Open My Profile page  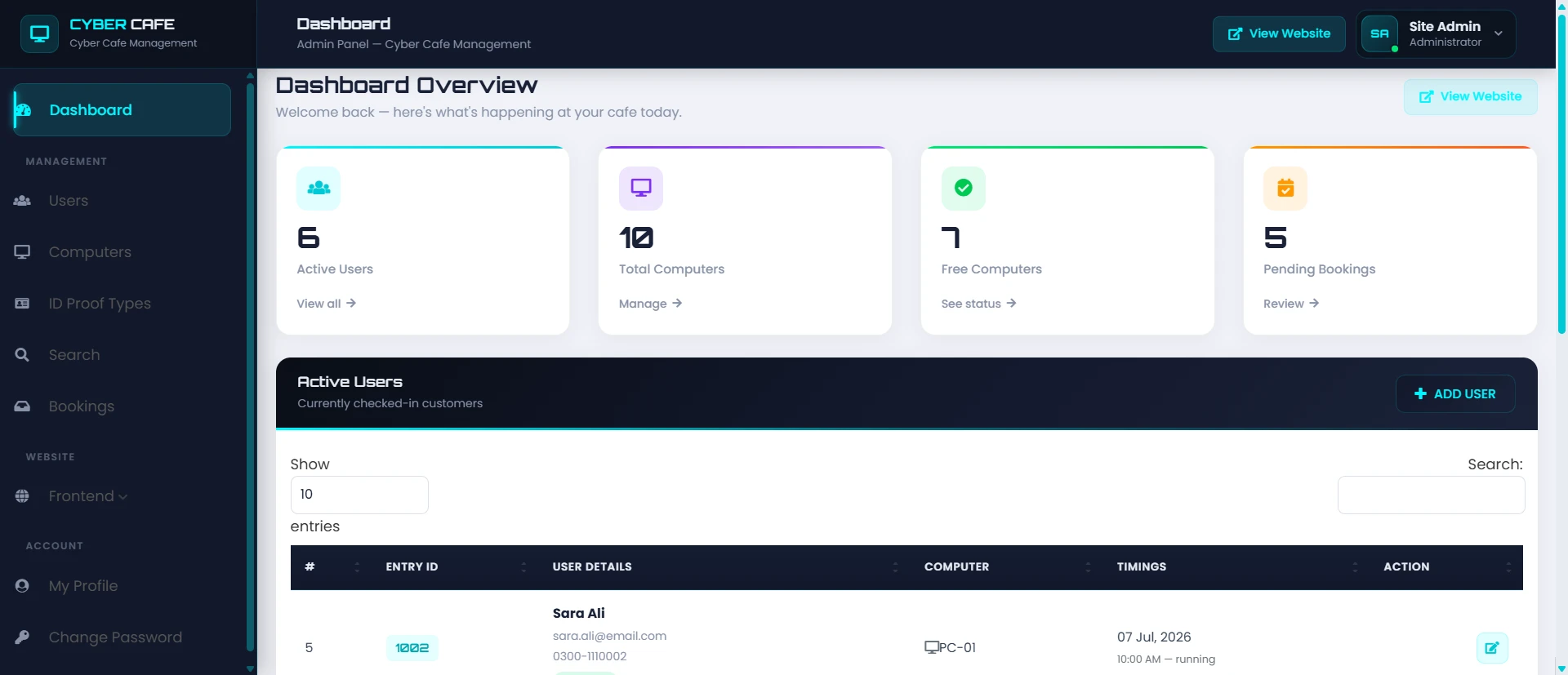click(82, 586)
